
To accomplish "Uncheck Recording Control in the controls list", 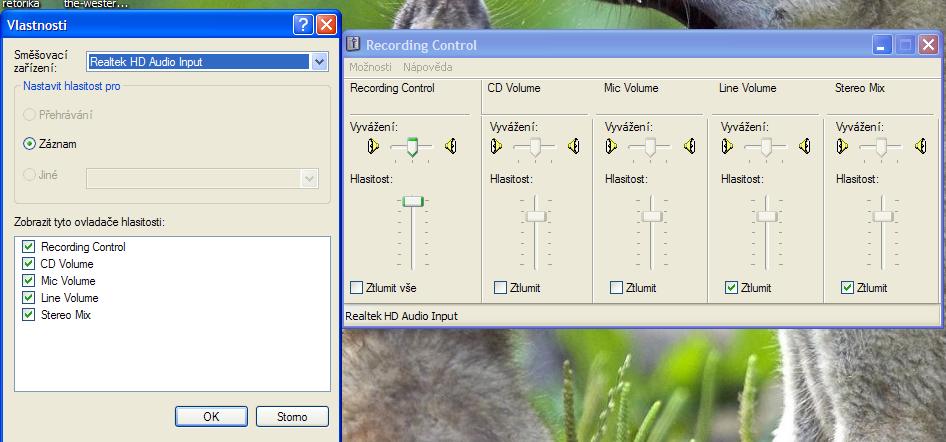I will point(28,247).
